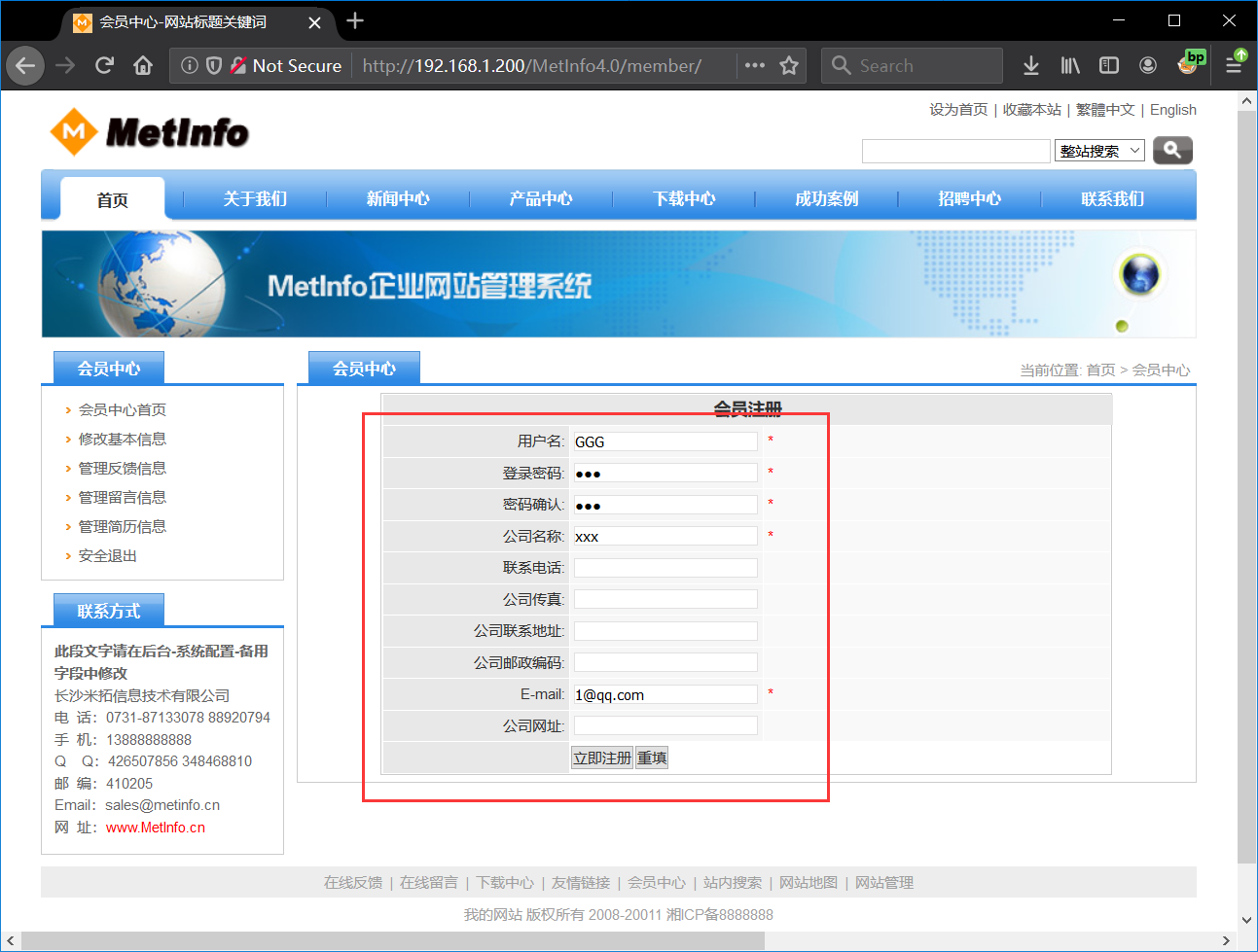This screenshot has height=952, width=1258.
Task: Click the MetInfo logo
Action: tap(149, 132)
